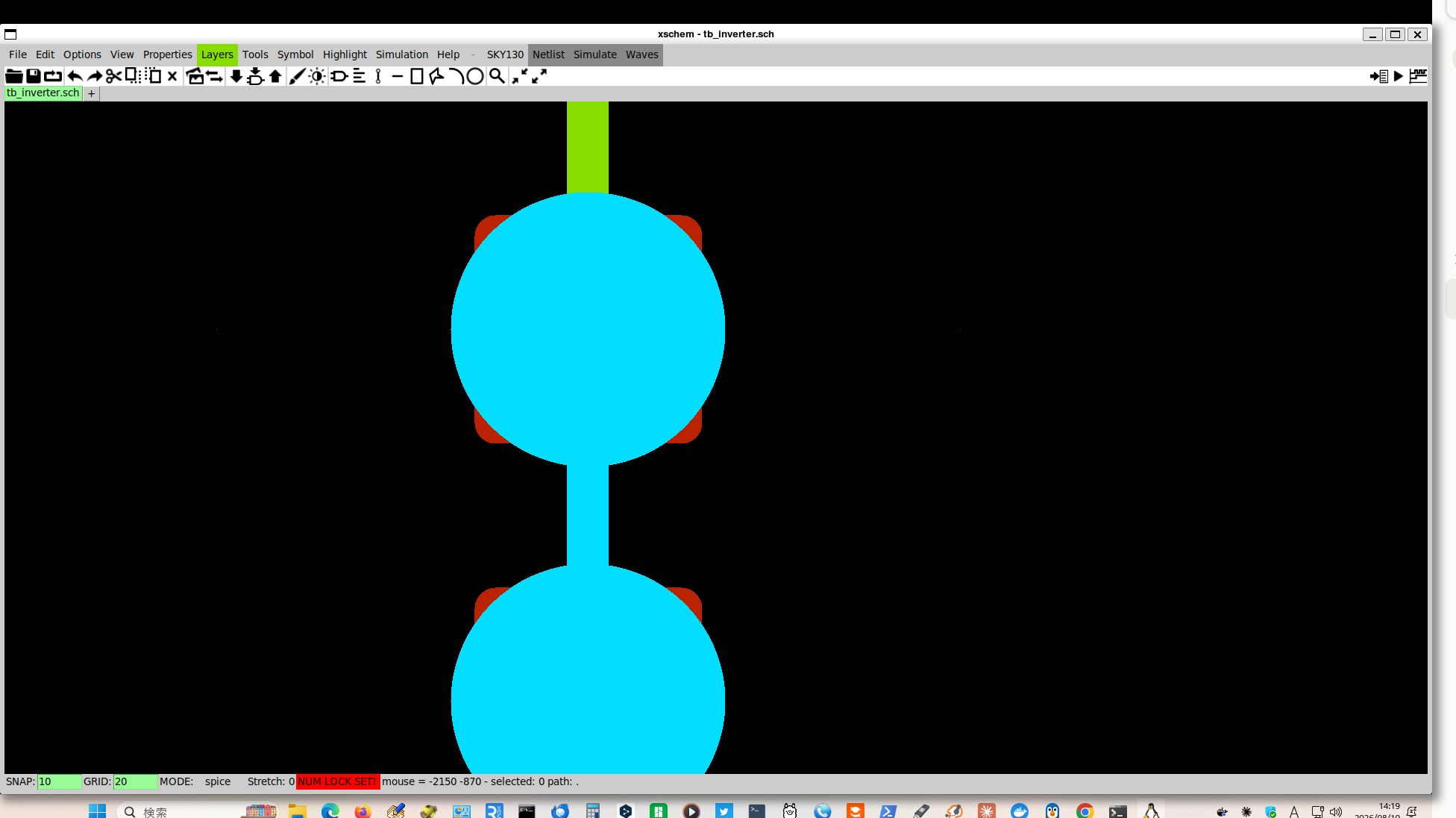Open the green Layers menu
Screen dimensions: 1456x818
pos(217,54)
